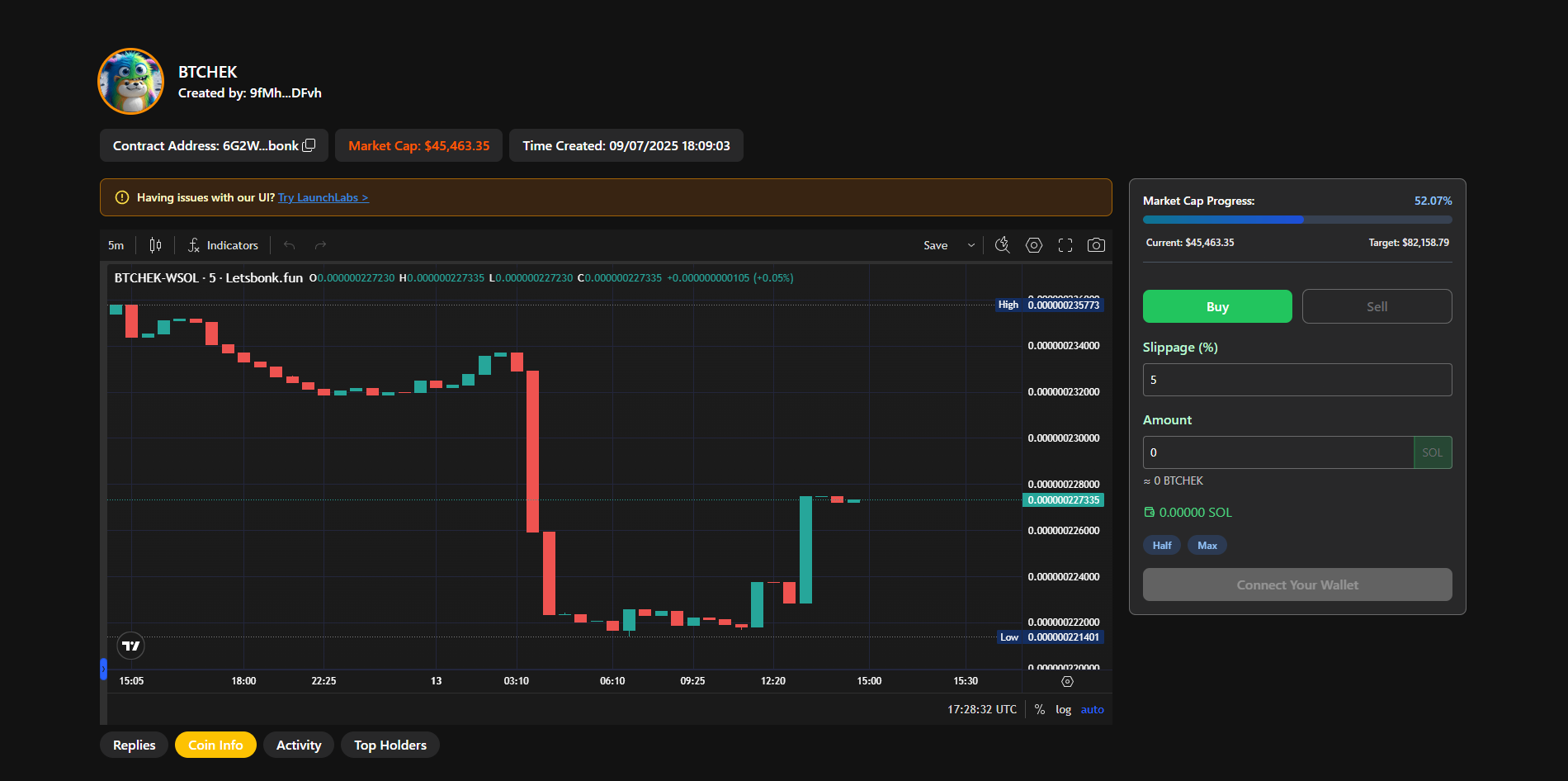1568x781 pixels.
Task: Open the 17:28:32 UTC timezone menu
Action: click(981, 709)
